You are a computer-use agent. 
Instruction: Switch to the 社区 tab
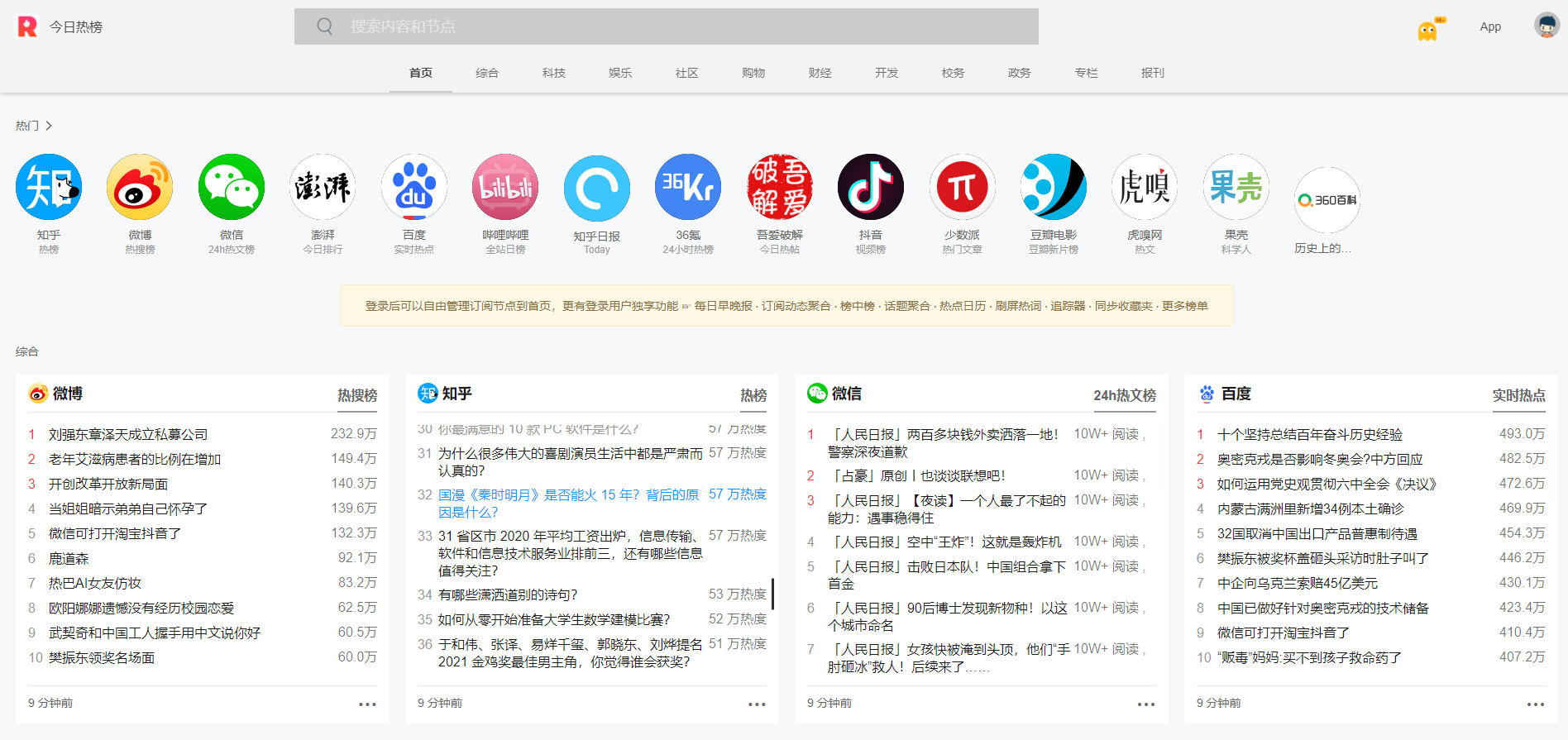tap(687, 73)
